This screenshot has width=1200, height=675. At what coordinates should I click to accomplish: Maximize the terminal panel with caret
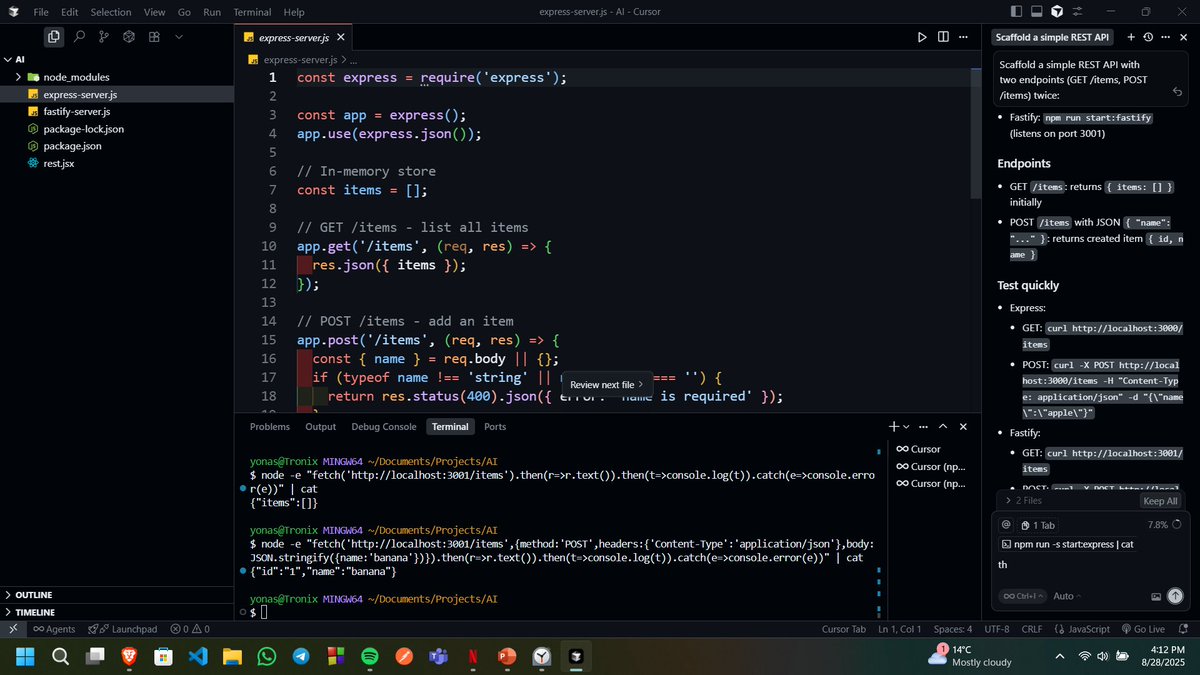[x=942, y=426]
